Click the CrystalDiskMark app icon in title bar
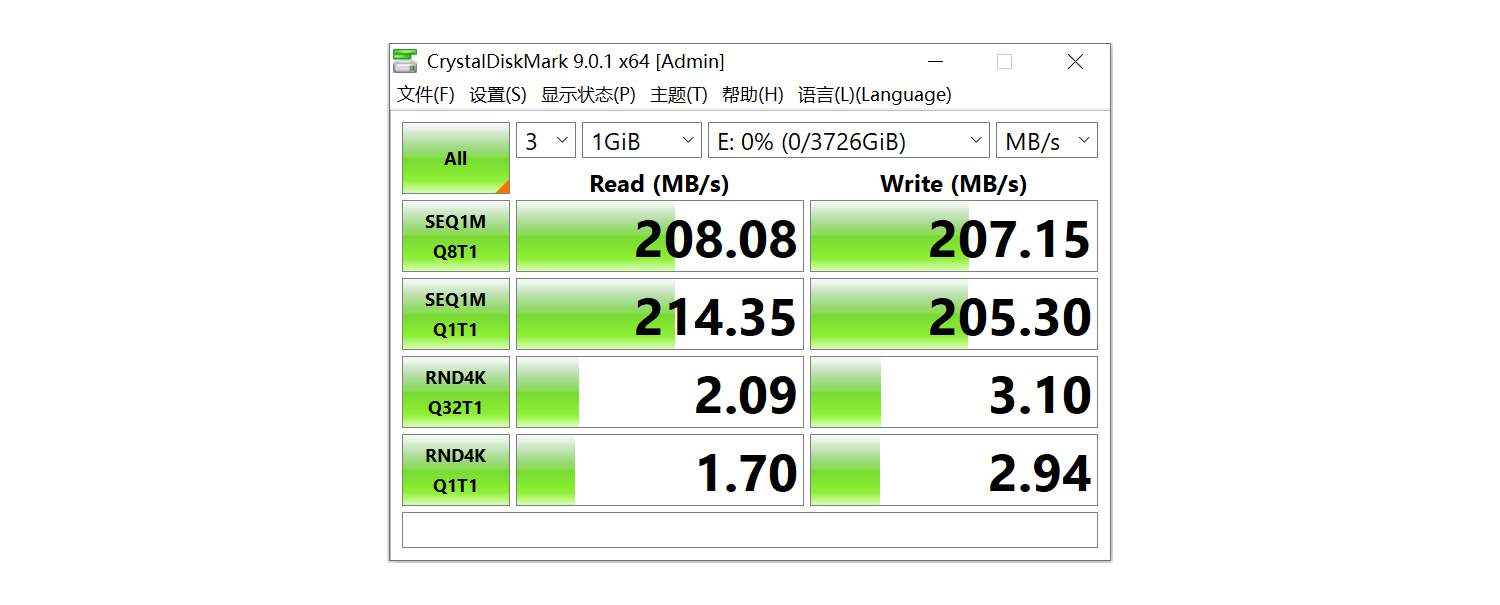This screenshot has width=1500, height=605. click(405, 61)
